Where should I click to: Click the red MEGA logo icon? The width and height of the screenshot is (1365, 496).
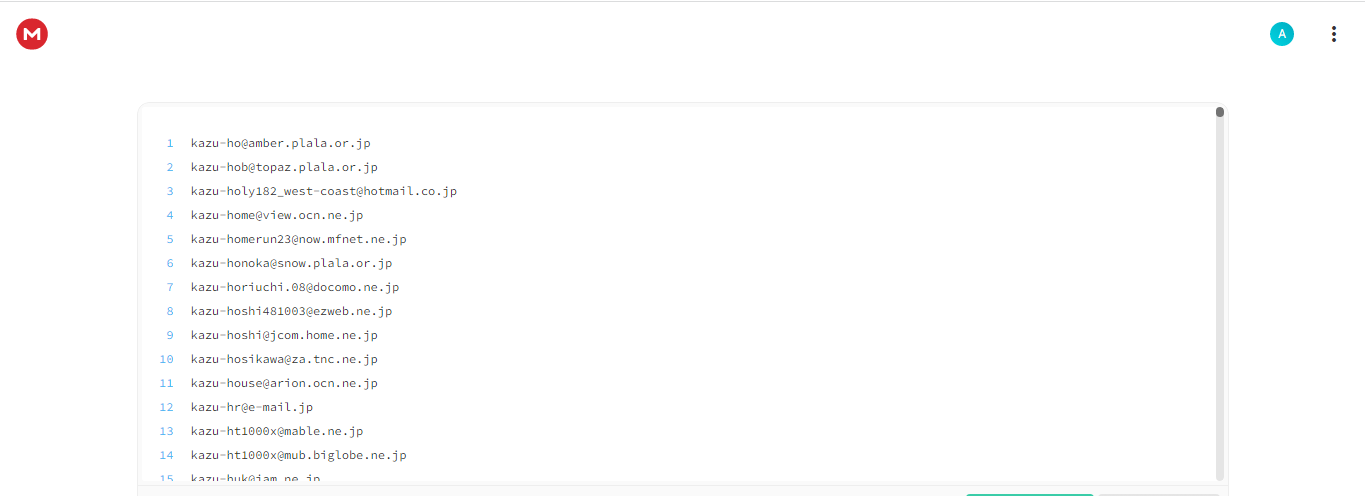pyautogui.click(x=32, y=34)
